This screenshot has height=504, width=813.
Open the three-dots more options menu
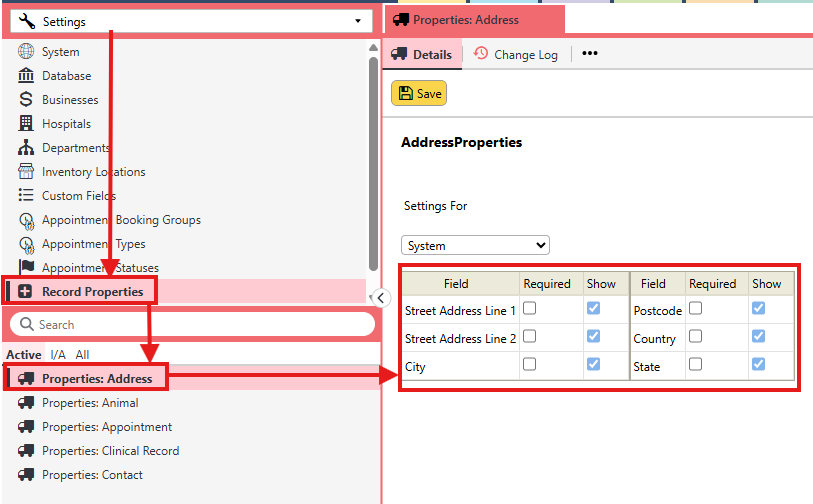point(590,53)
